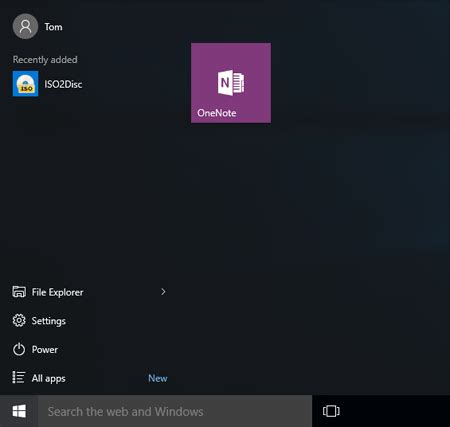Screen dimensions: 450x427
Task: Click the New label beside All apps
Action: tap(158, 378)
